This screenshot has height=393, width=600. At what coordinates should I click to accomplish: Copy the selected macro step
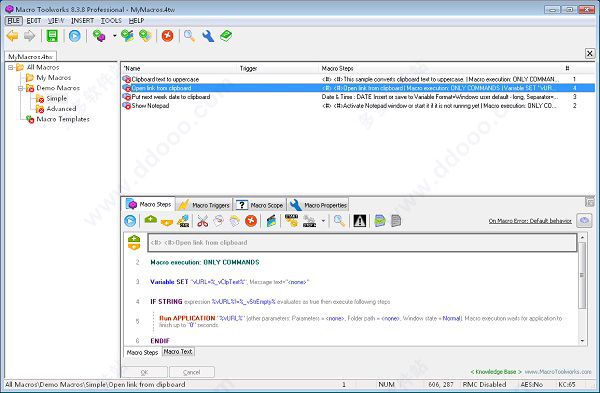[x=218, y=221]
